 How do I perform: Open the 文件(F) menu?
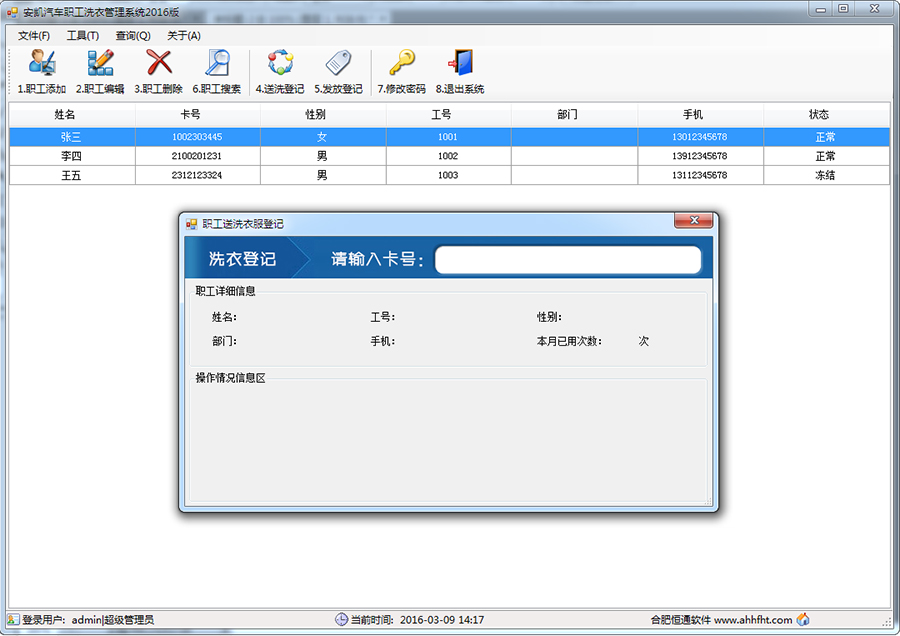[x=34, y=35]
